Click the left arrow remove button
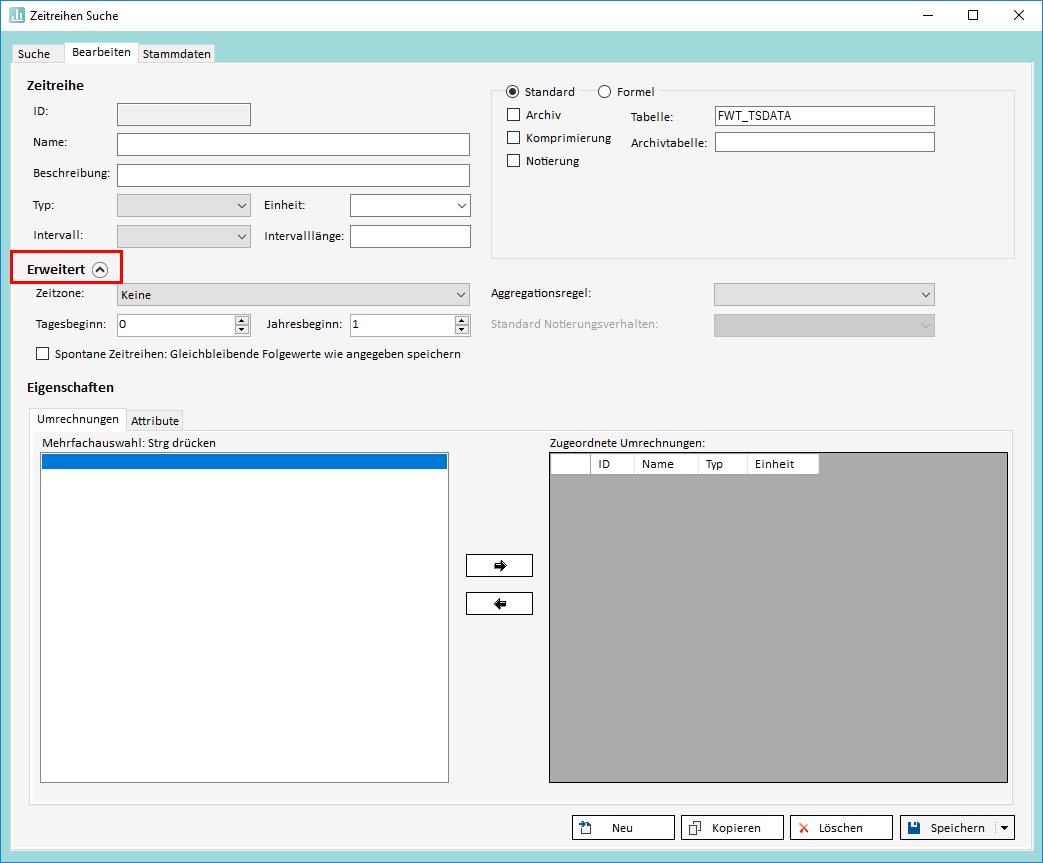 (x=499, y=604)
